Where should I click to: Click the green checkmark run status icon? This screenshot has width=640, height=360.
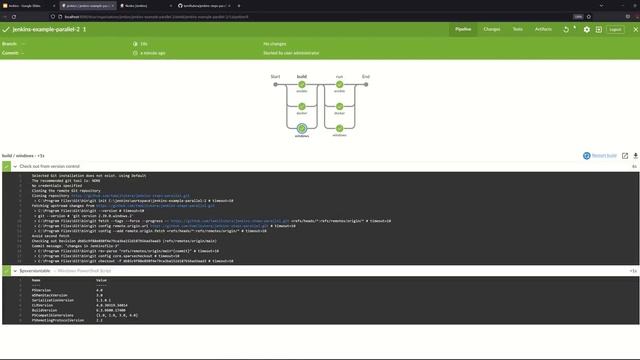(x=6, y=29)
